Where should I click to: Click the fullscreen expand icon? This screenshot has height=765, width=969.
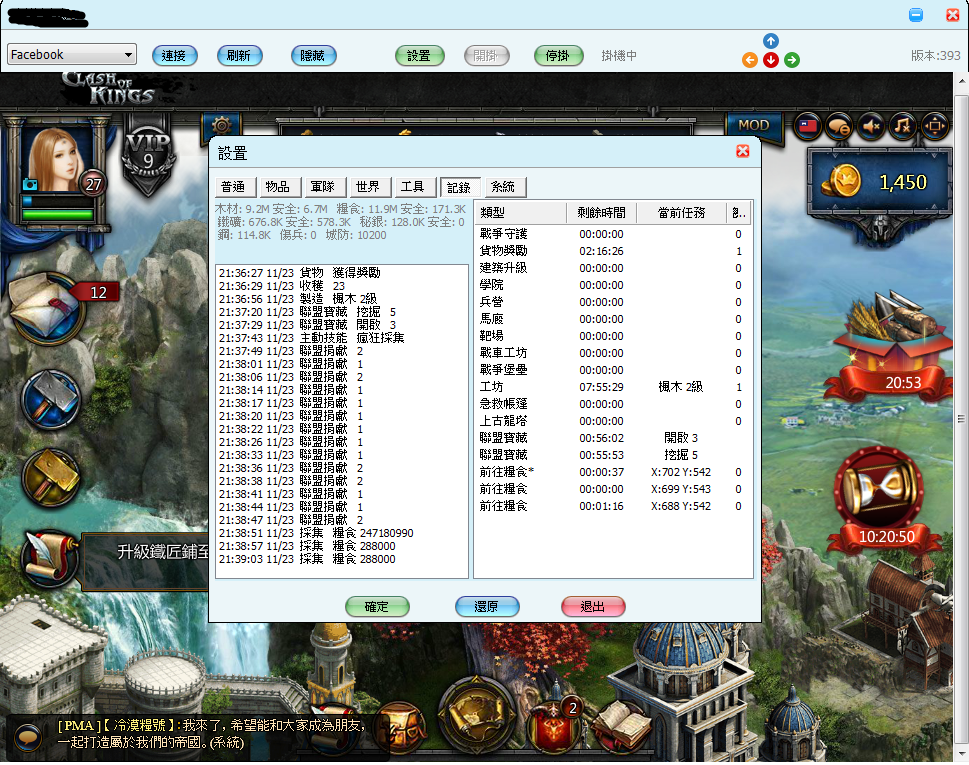(x=934, y=127)
